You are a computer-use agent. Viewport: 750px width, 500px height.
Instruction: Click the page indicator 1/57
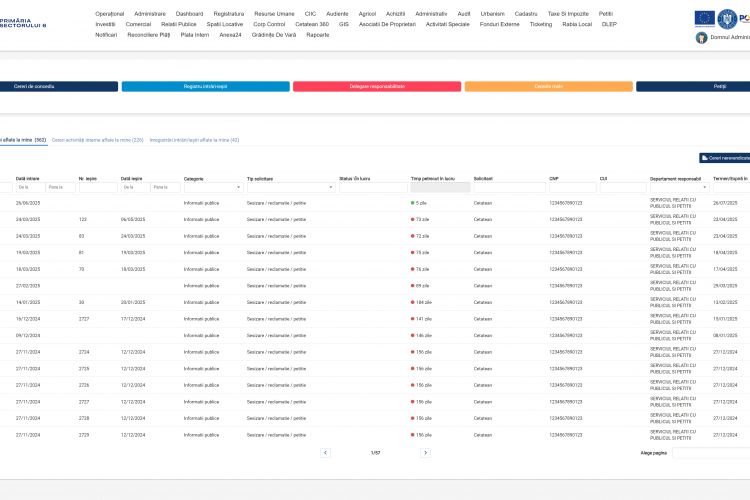point(375,453)
